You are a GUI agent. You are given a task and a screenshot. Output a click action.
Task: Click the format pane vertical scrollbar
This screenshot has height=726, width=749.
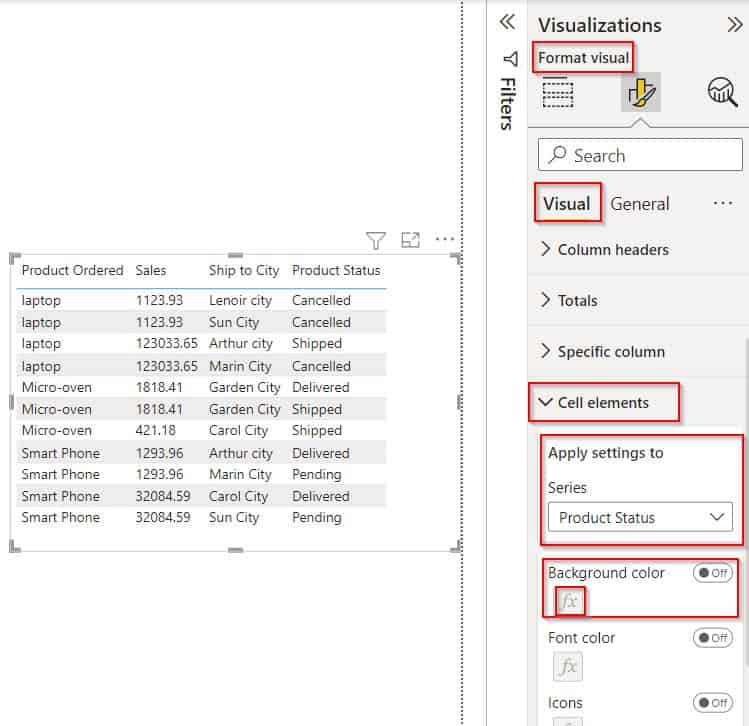[746, 502]
